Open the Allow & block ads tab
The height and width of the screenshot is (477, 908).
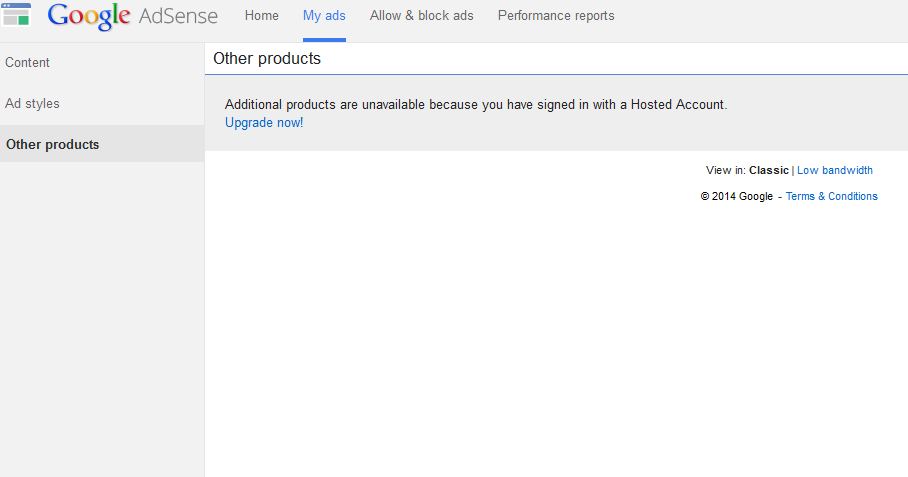[421, 16]
